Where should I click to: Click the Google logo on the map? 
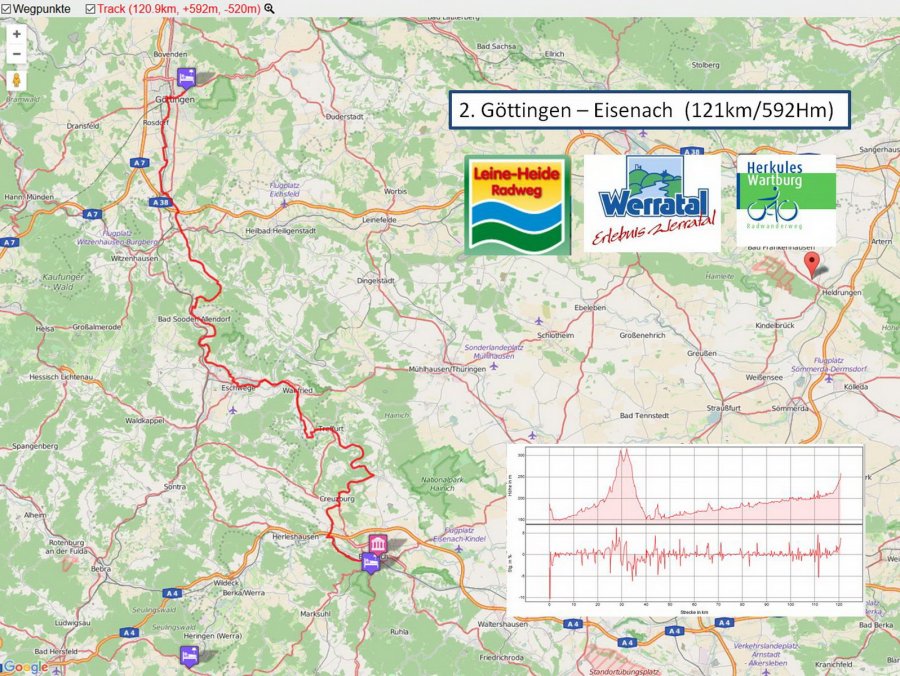tap(25, 667)
